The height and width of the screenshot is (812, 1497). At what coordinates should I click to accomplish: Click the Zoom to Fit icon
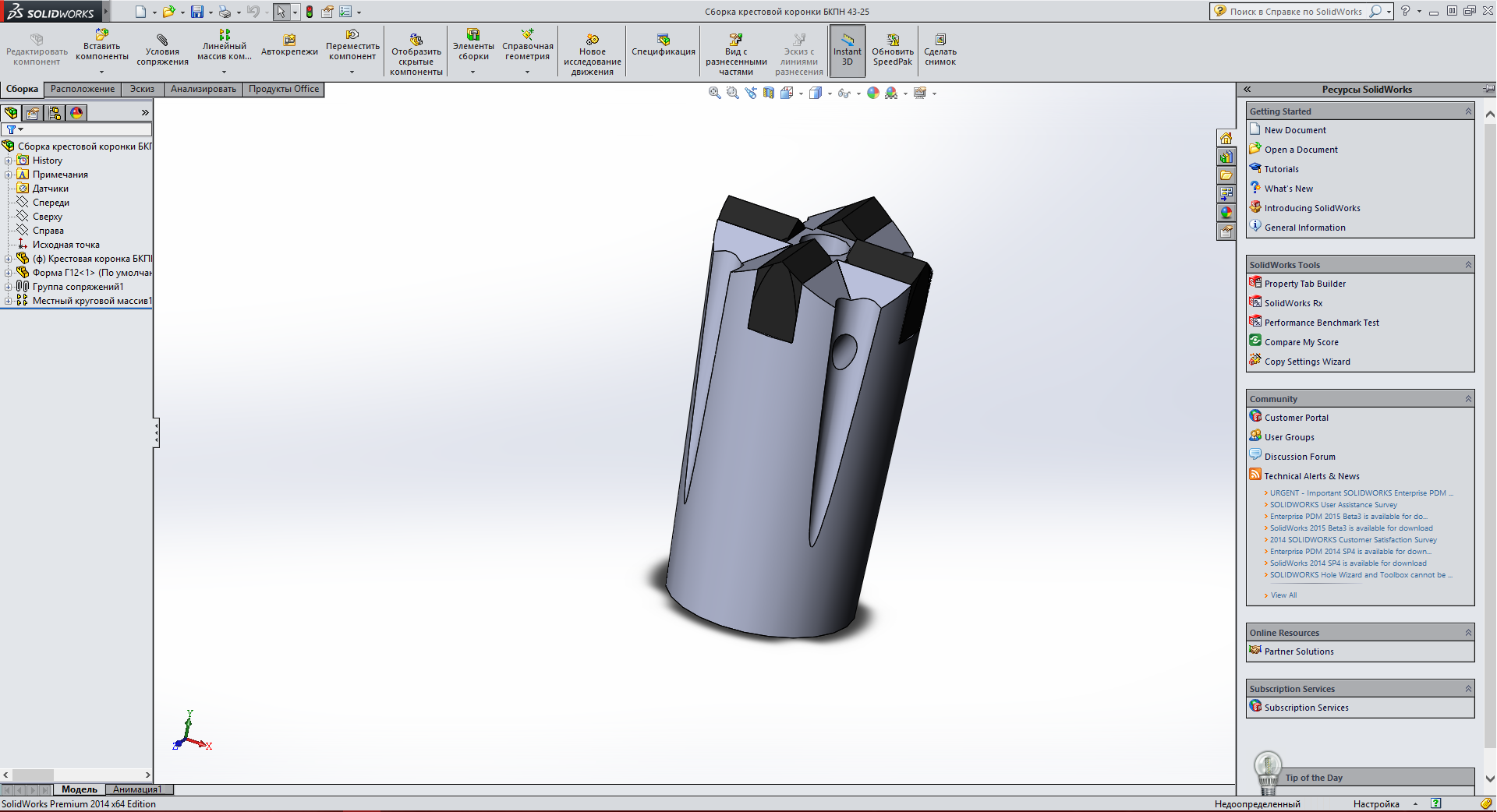[x=714, y=93]
